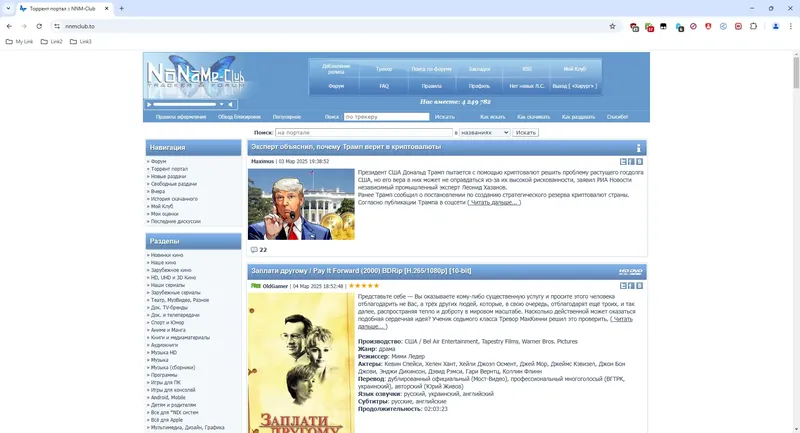Open a new browser tab

point(121,8)
